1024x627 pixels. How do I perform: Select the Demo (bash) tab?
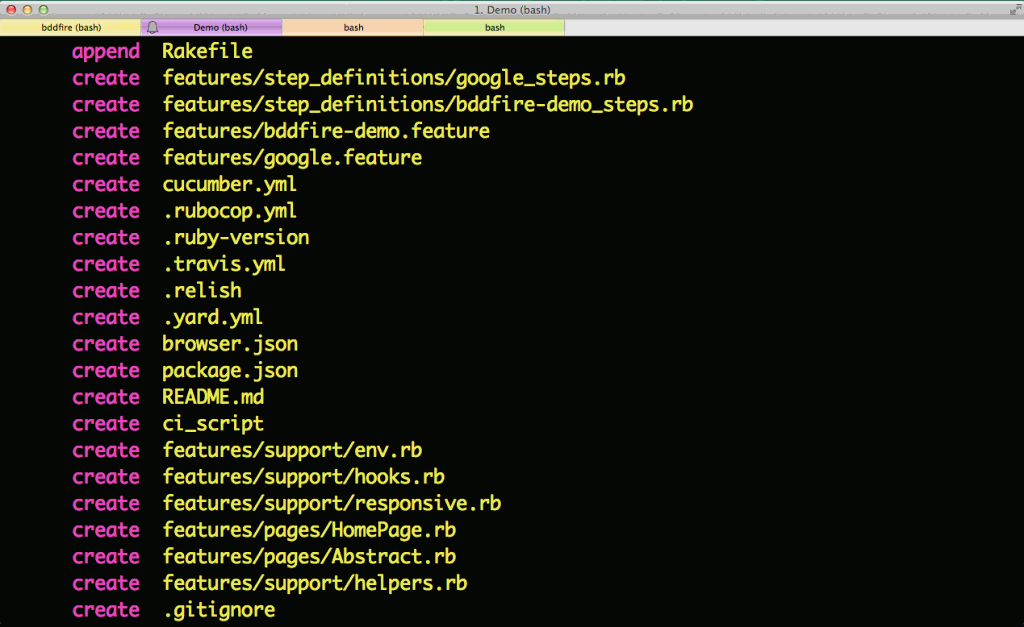click(220, 28)
